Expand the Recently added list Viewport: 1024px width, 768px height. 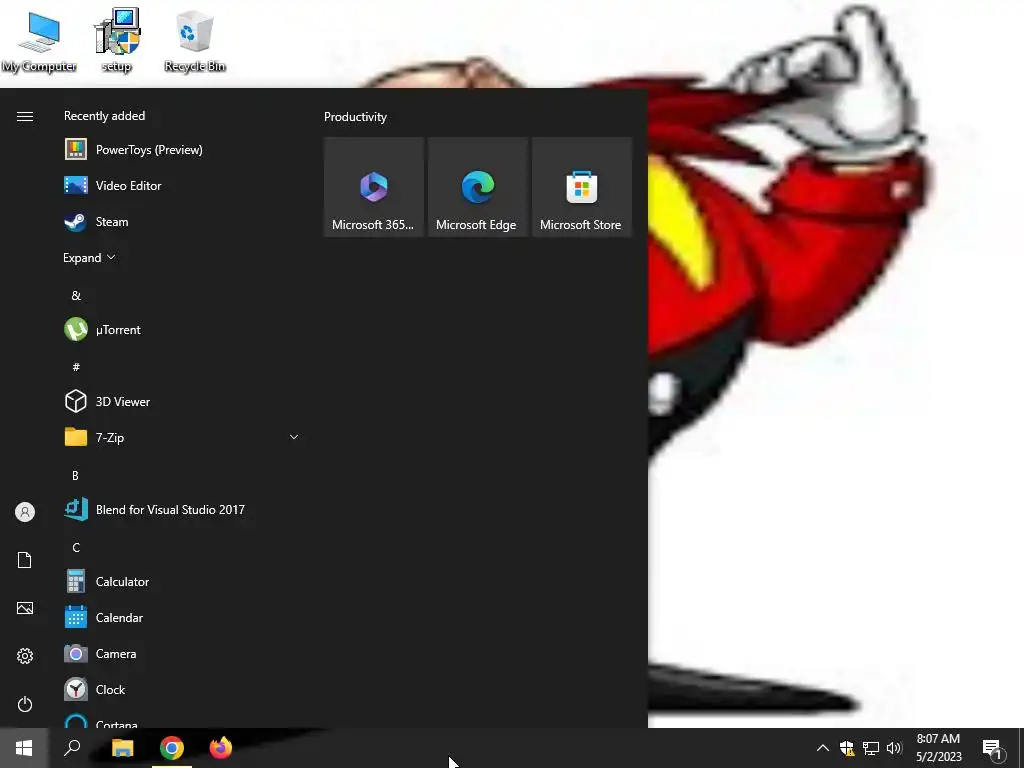pyautogui.click(x=89, y=257)
